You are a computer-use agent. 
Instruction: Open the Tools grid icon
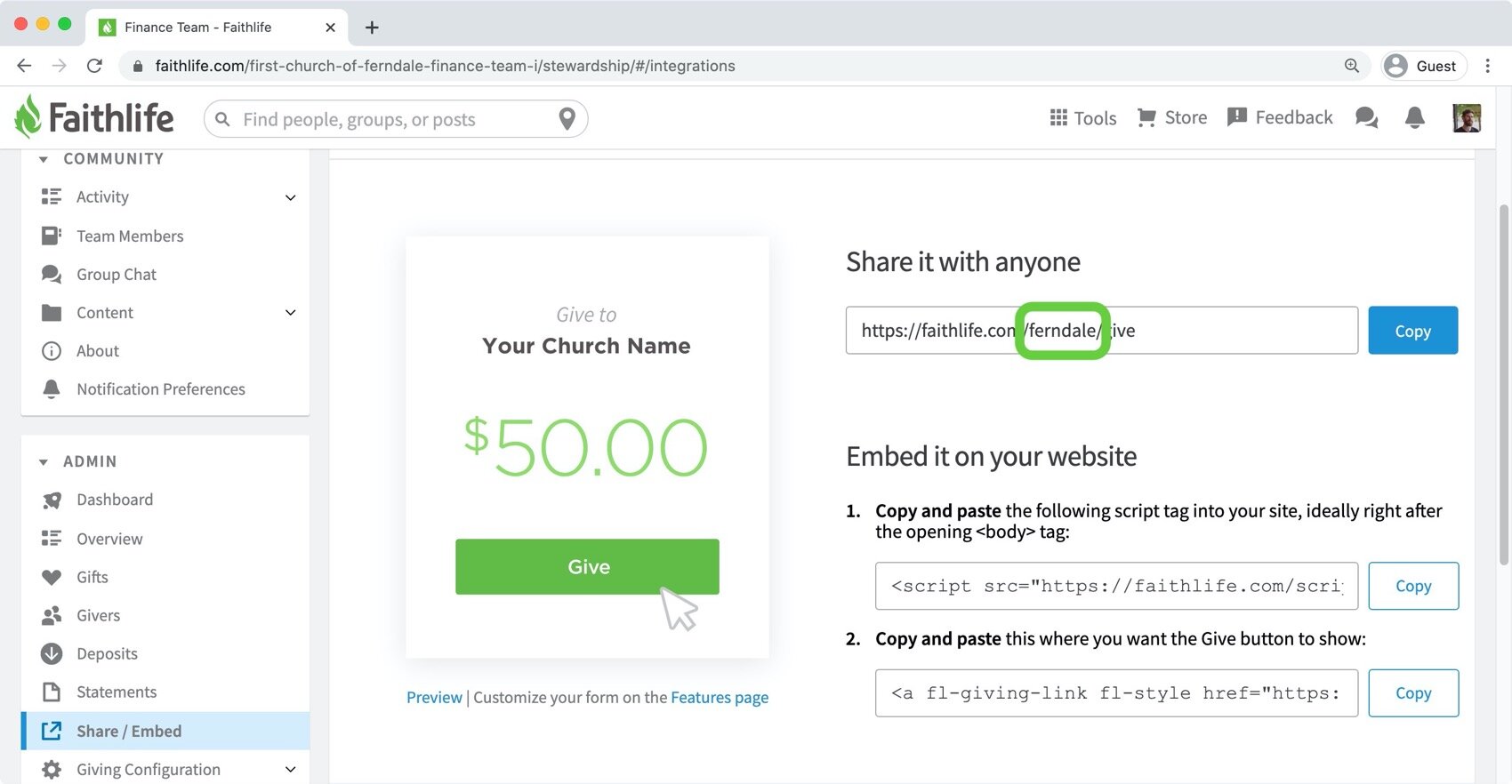tap(1058, 117)
